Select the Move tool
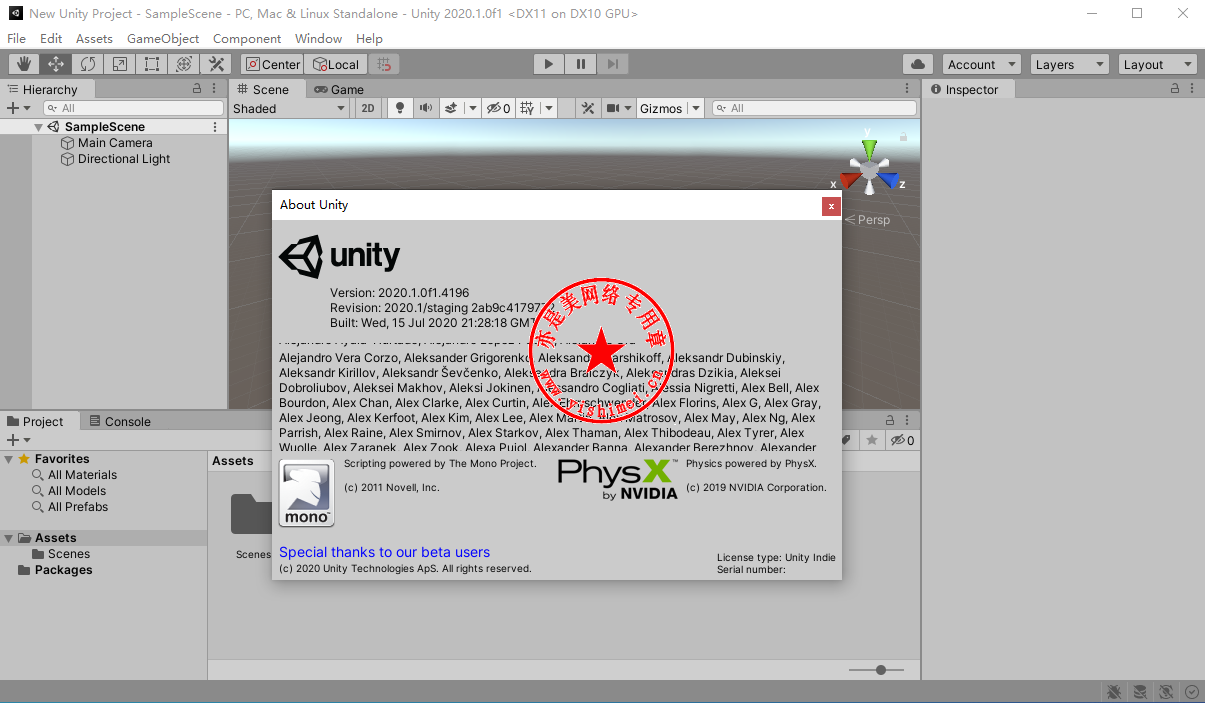The height and width of the screenshot is (703, 1205). (56, 64)
